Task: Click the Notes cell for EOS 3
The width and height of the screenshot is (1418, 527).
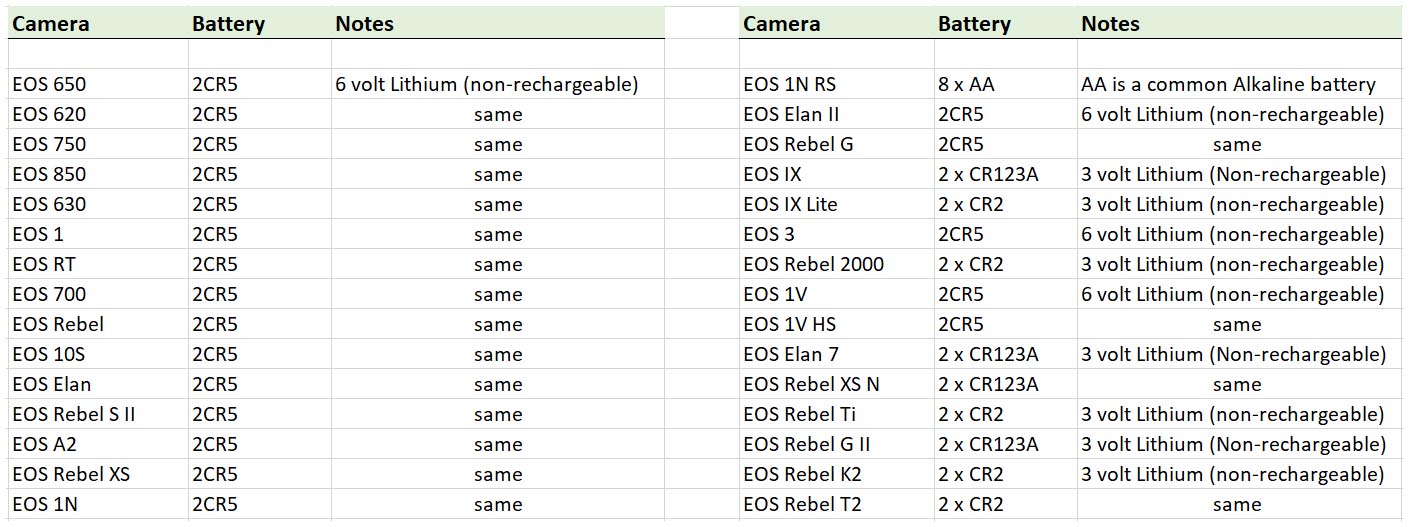Action: pyautogui.click(x=1232, y=235)
